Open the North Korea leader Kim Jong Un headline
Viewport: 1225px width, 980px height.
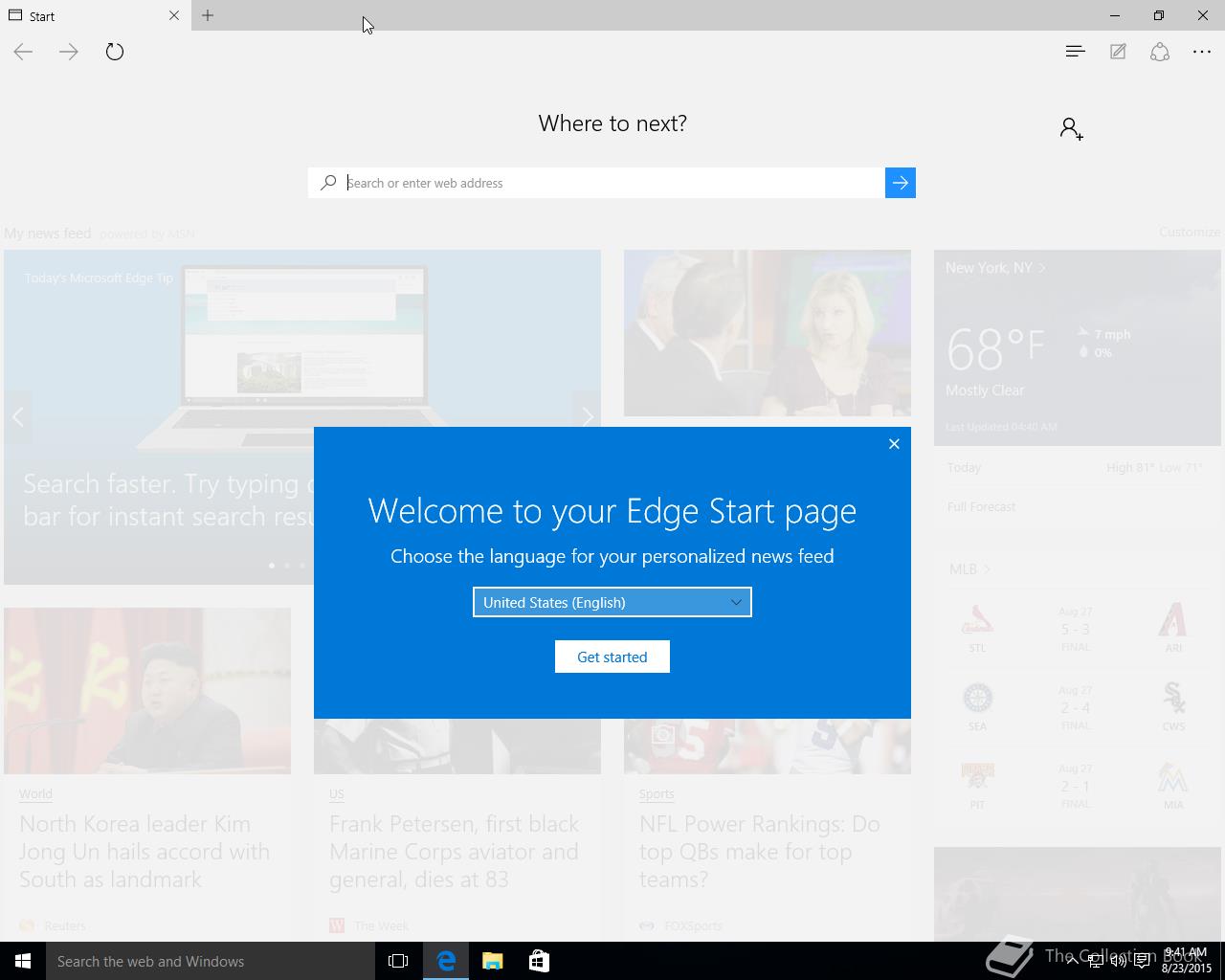[145, 852]
